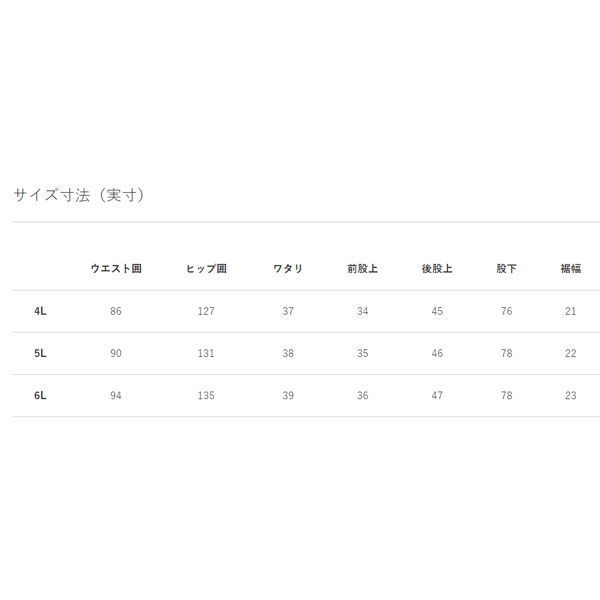Select the ワタリ column header
Screen dimensions: 600x600
(288, 269)
